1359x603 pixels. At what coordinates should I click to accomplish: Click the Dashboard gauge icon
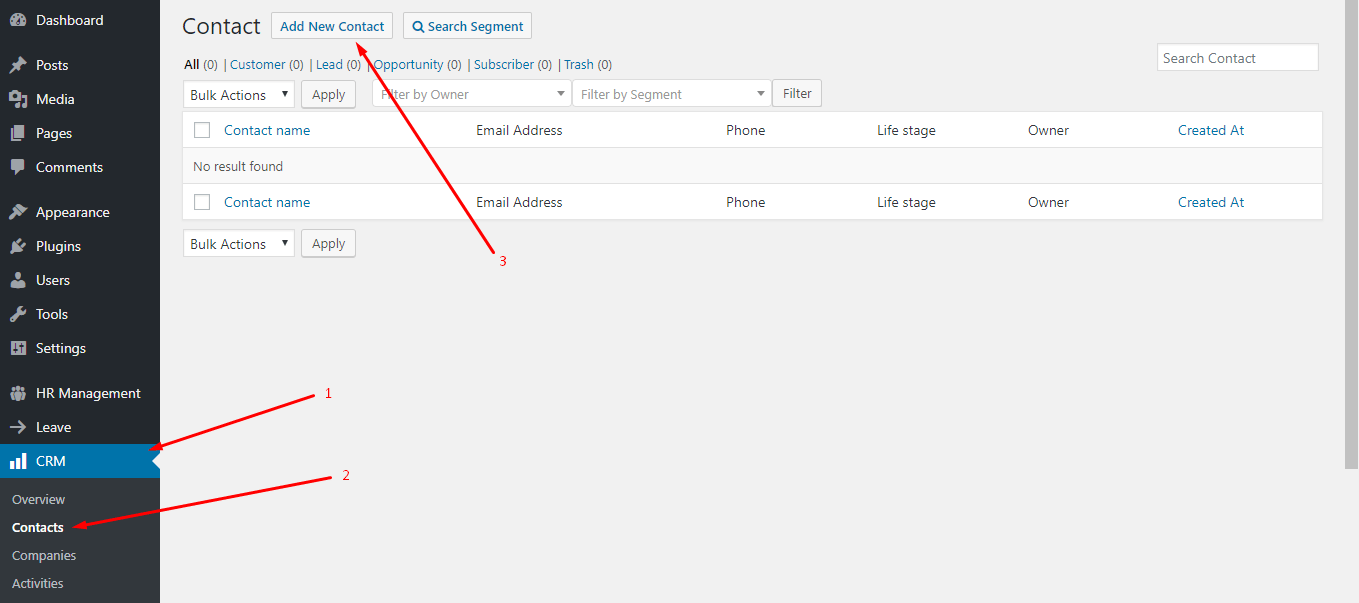18,20
